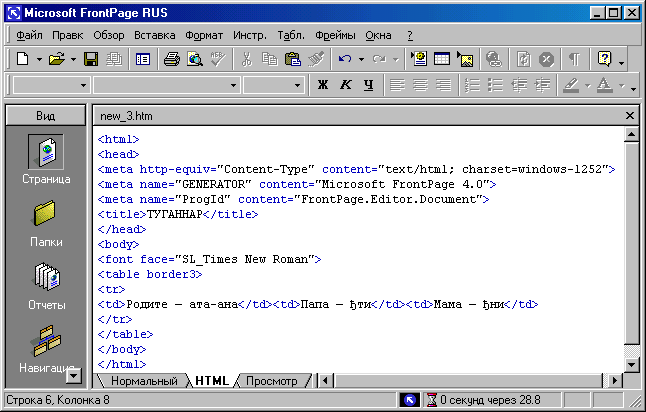
Task: Click the Paste clipboard icon
Action: (x=293, y=60)
